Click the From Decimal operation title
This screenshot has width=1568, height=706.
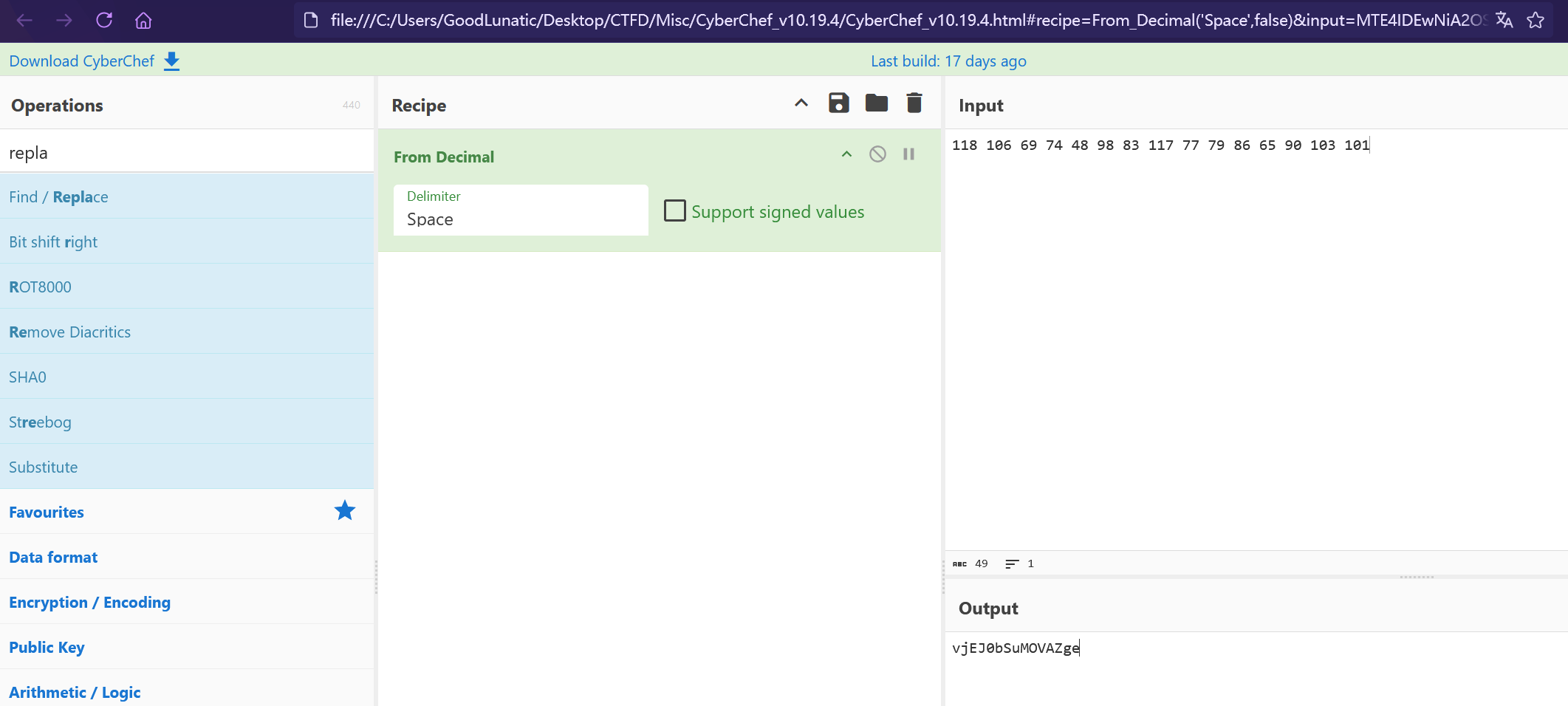click(x=444, y=157)
